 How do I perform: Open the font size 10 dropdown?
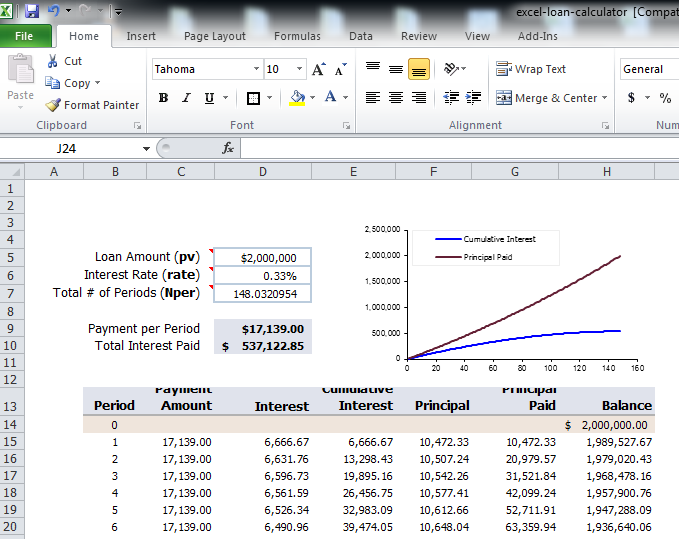click(299, 69)
